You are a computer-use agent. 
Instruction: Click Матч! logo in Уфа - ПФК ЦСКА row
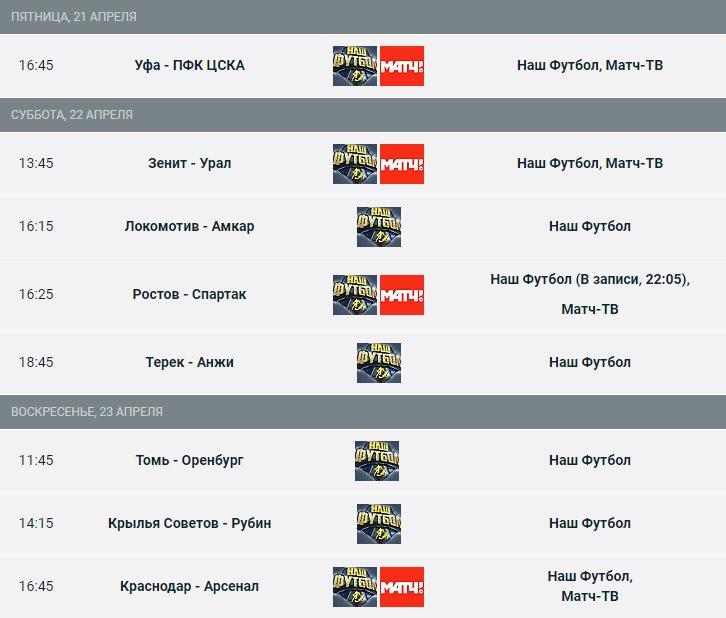pyautogui.click(x=402, y=66)
